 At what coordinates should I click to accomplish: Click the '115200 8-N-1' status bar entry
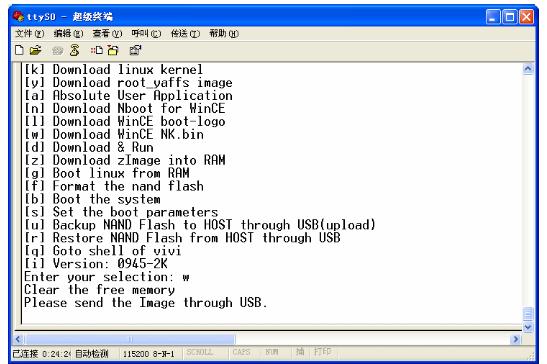point(149,354)
